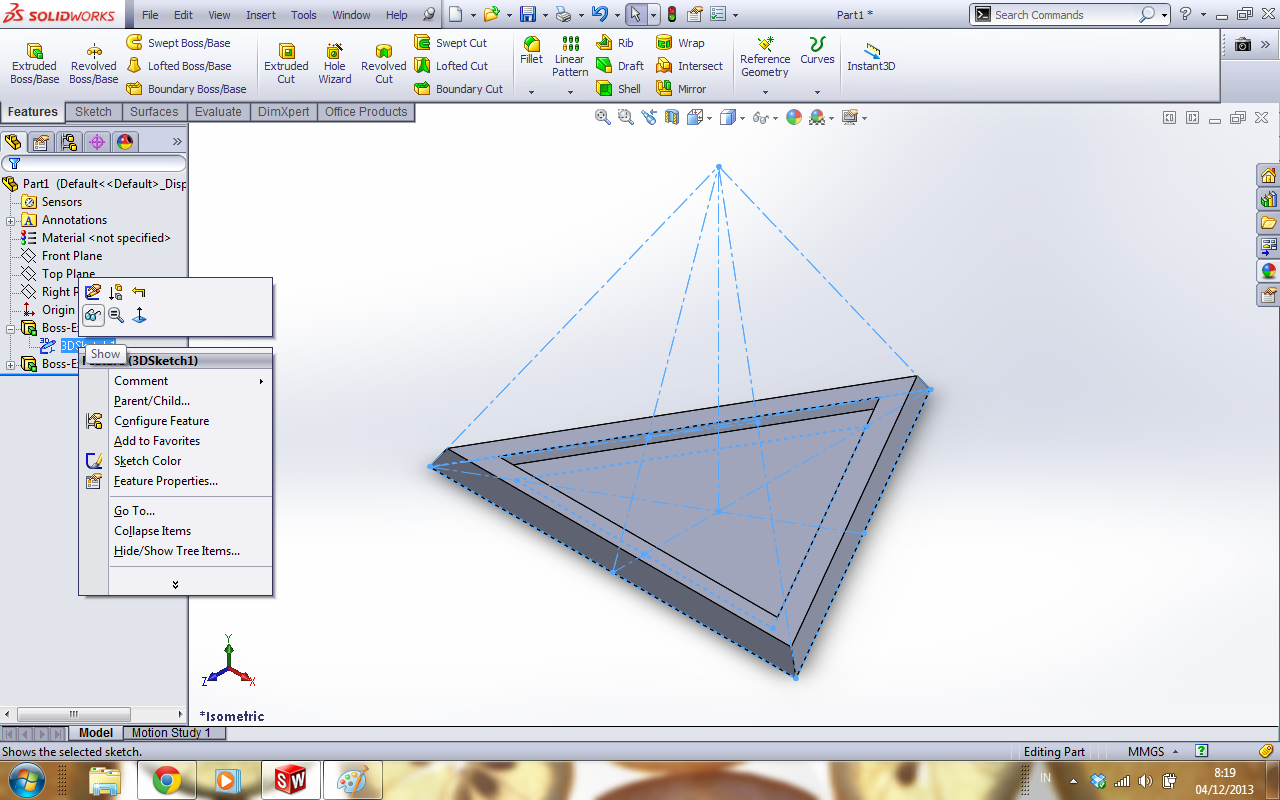Choose Hide/Show Tree Items entry
Viewport: 1280px width, 800px height.
(x=176, y=551)
